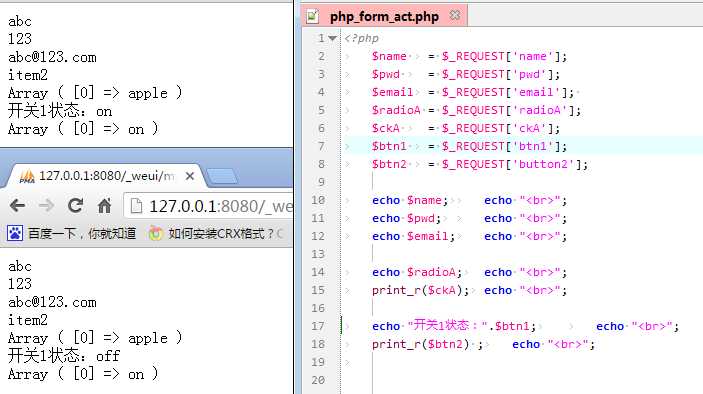Click line number 7 in the gutter
Screen dimensions: 703x394
tap(321, 146)
